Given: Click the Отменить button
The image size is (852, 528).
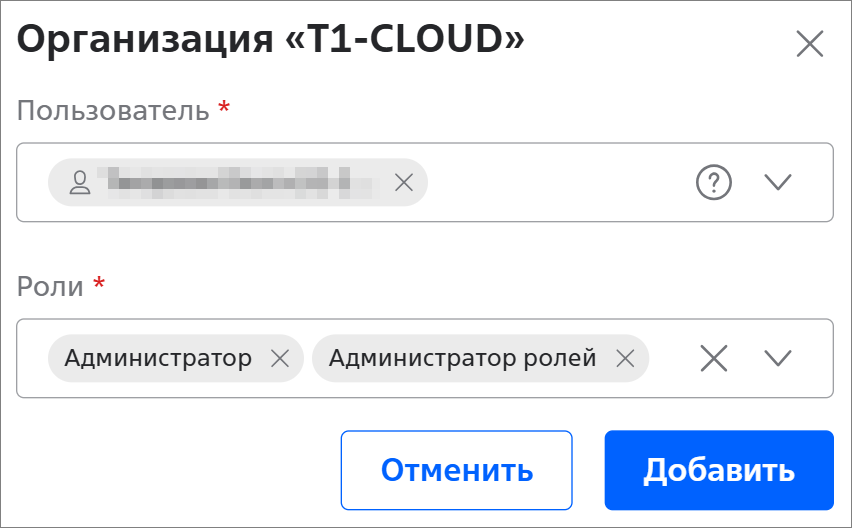Looking at the screenshot, I should coord(456,470).
